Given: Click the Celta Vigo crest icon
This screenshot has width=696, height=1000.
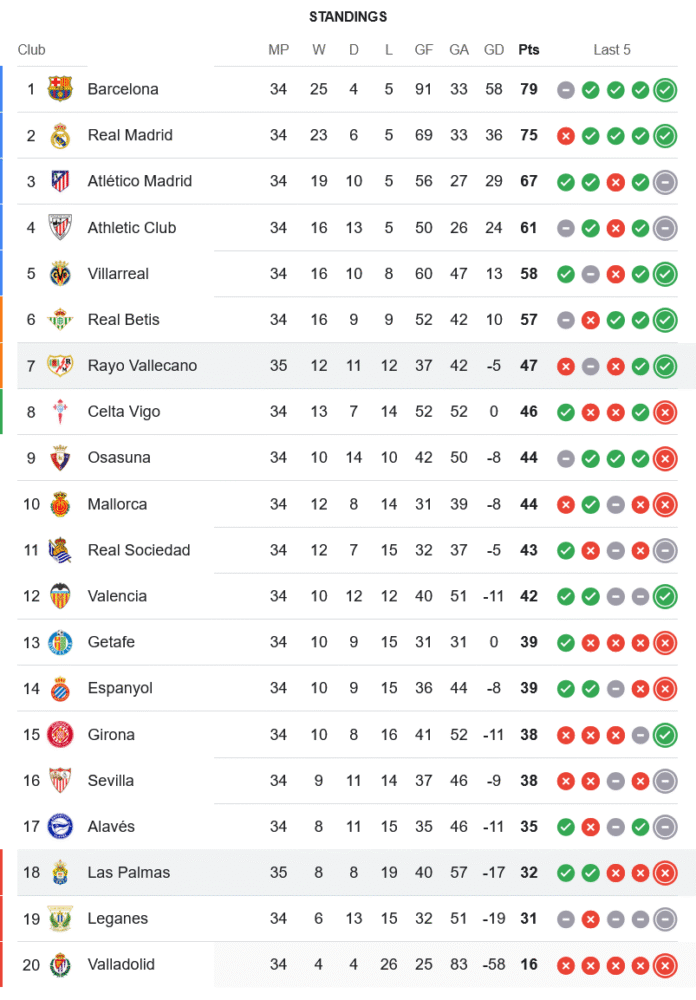Looking at the screenshot, I should point(60,411).
